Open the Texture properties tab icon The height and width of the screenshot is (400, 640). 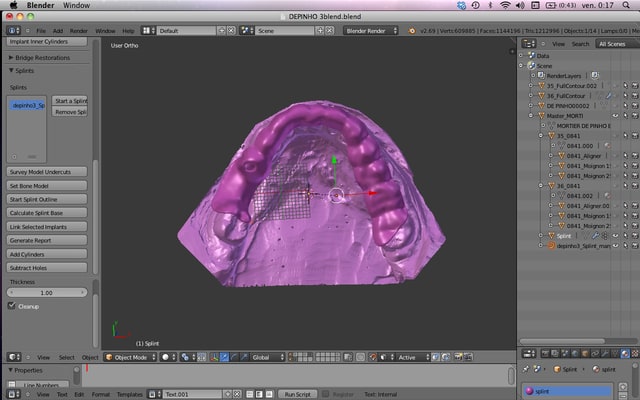point(636,353)
